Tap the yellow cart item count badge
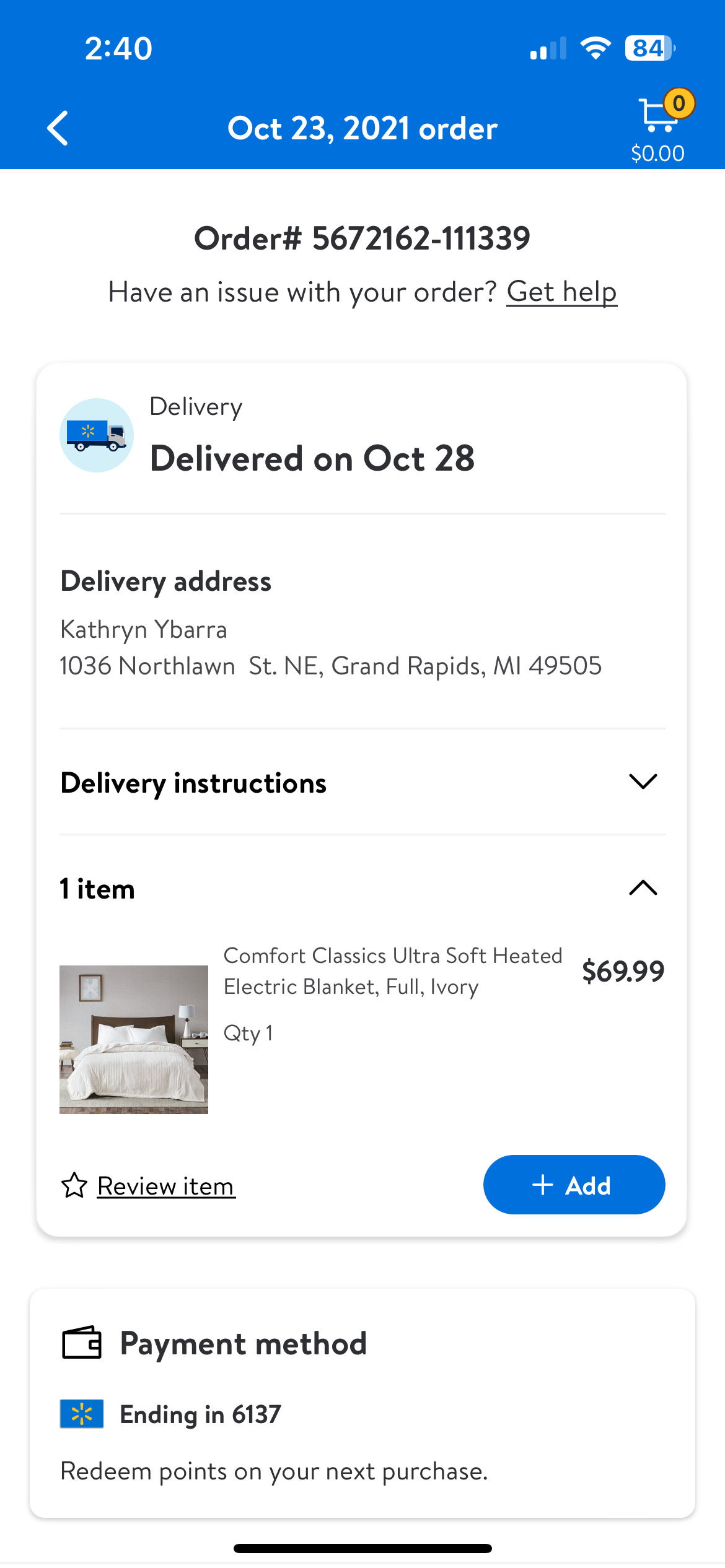The width and height of the screenshot is (725, 1568). coord(679,103)
